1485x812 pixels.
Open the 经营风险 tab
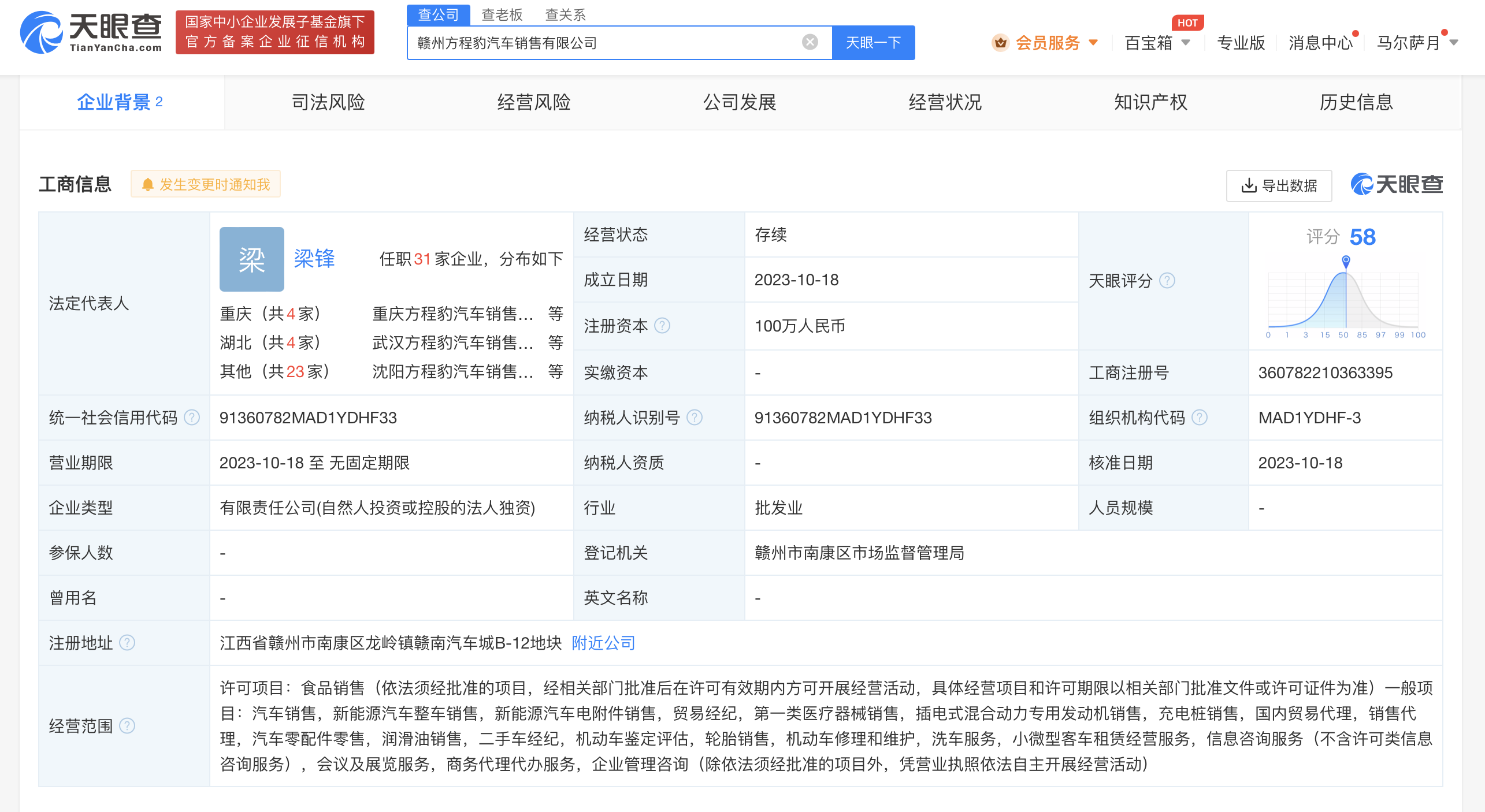click(x=534, y=102)
